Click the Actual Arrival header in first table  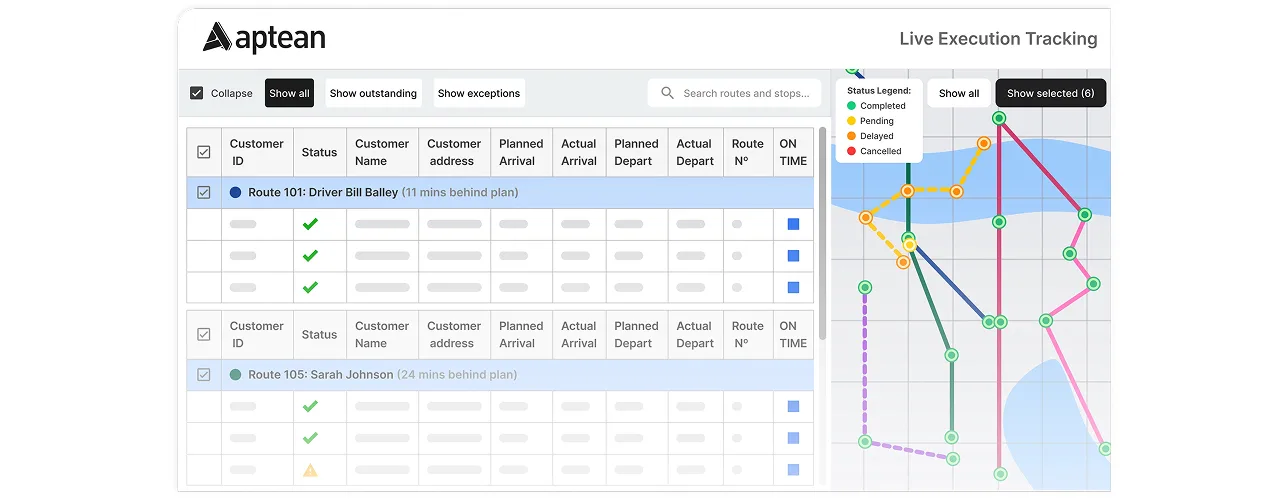(579, 152)
